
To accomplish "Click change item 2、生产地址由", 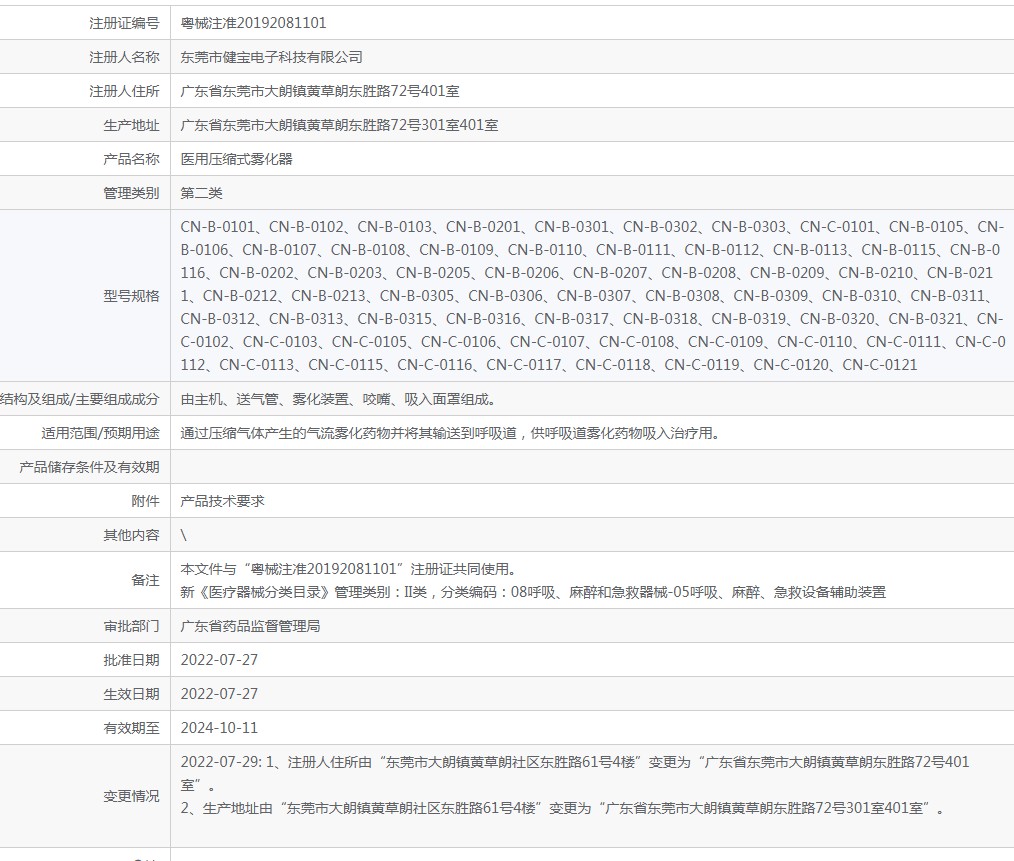I will (x=563, y=809).
